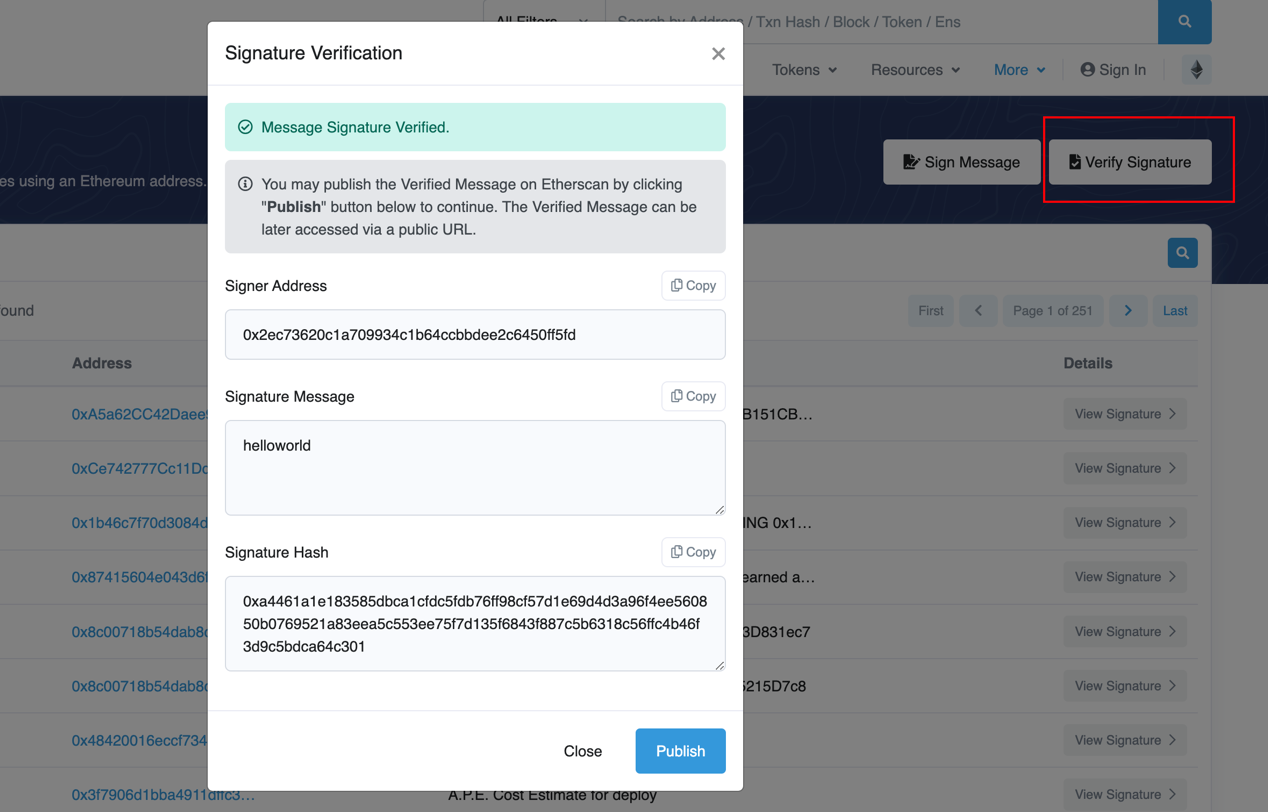1268x812 pixels.
Task: Click the Signature Message text area
Action: (475, 468)
